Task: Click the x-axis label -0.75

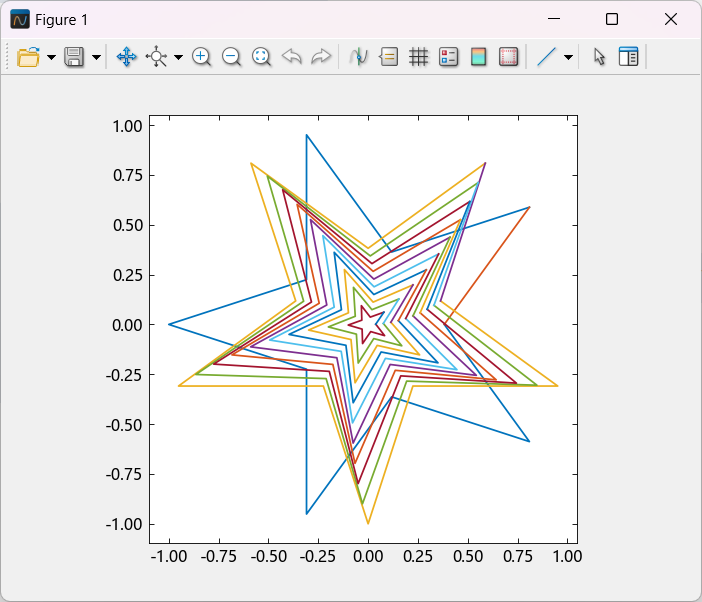Action: [x=218, y=556]
